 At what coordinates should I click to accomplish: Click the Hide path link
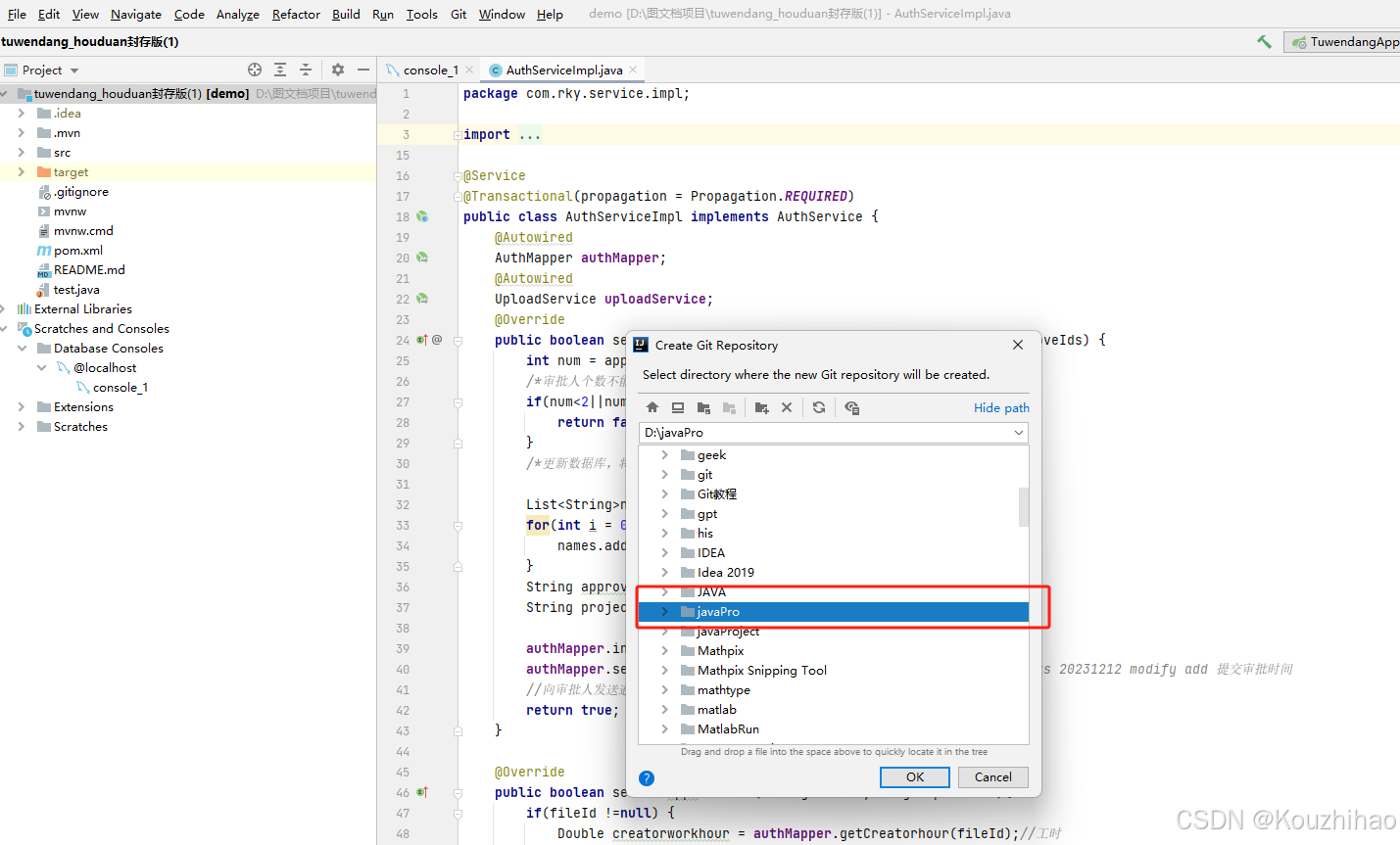pos(1000,407)
